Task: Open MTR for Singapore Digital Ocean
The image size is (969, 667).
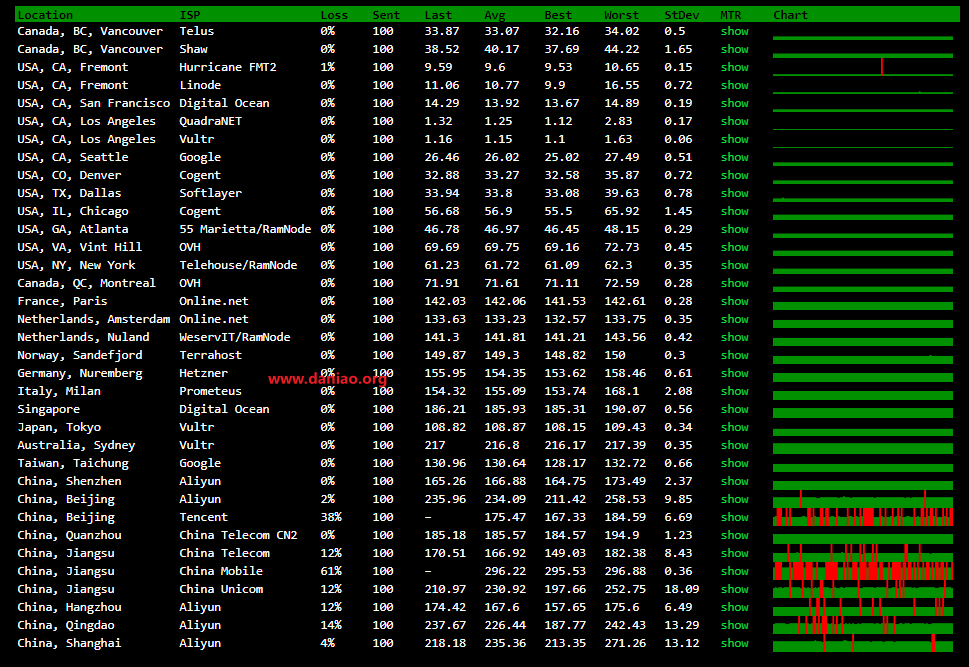Action: (734, 409)
